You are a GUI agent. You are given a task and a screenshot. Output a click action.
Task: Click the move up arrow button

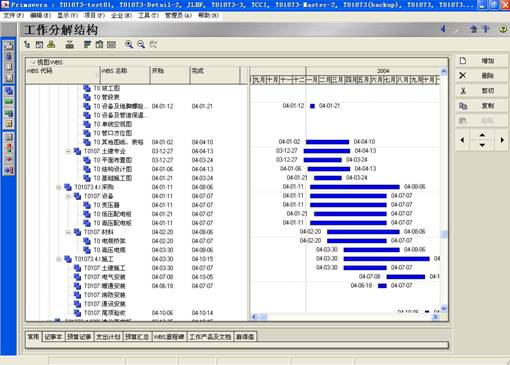coord(482,135)
